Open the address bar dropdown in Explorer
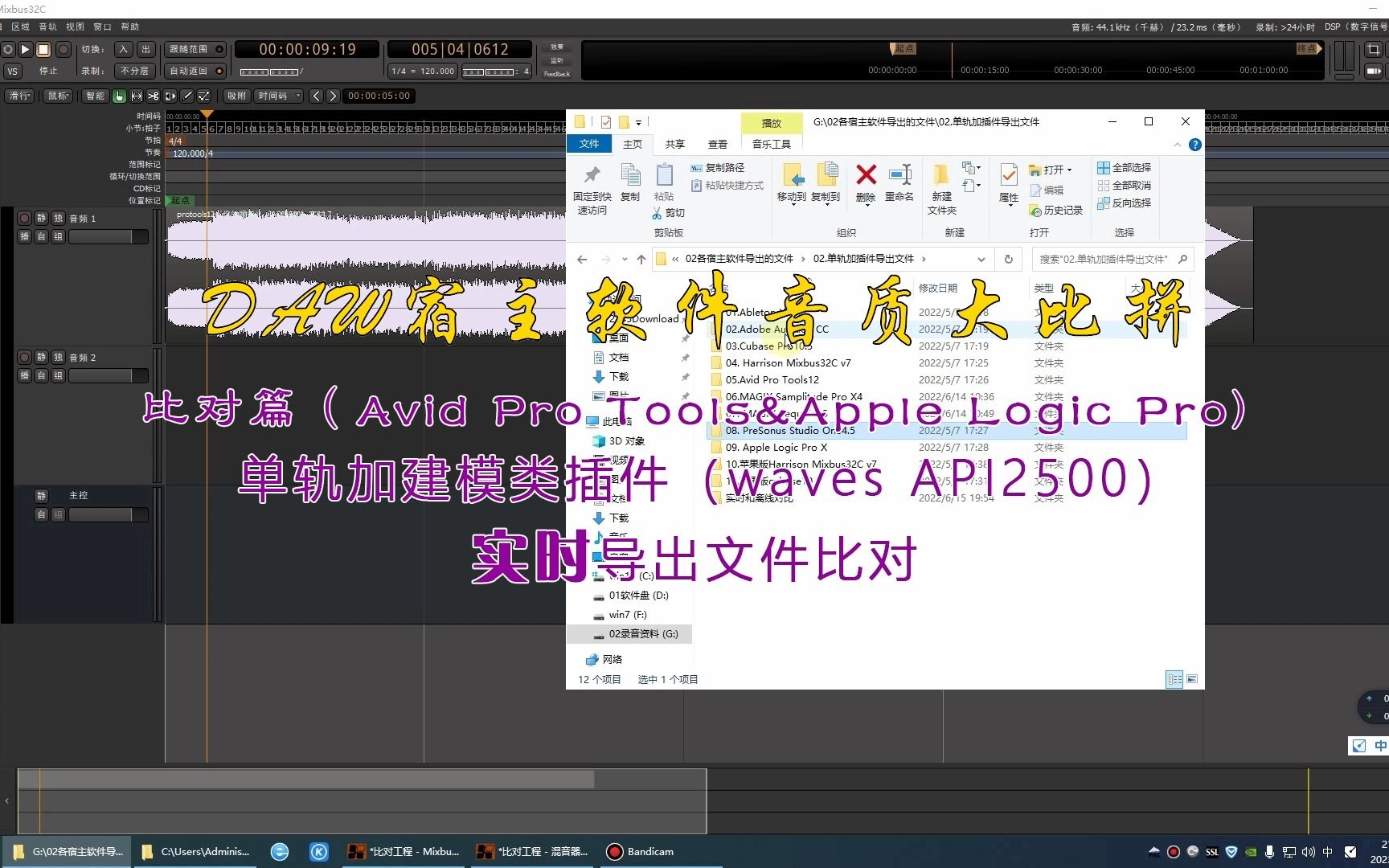Image resolution: width=1389 pixels, height=868 pixels. 981,259
